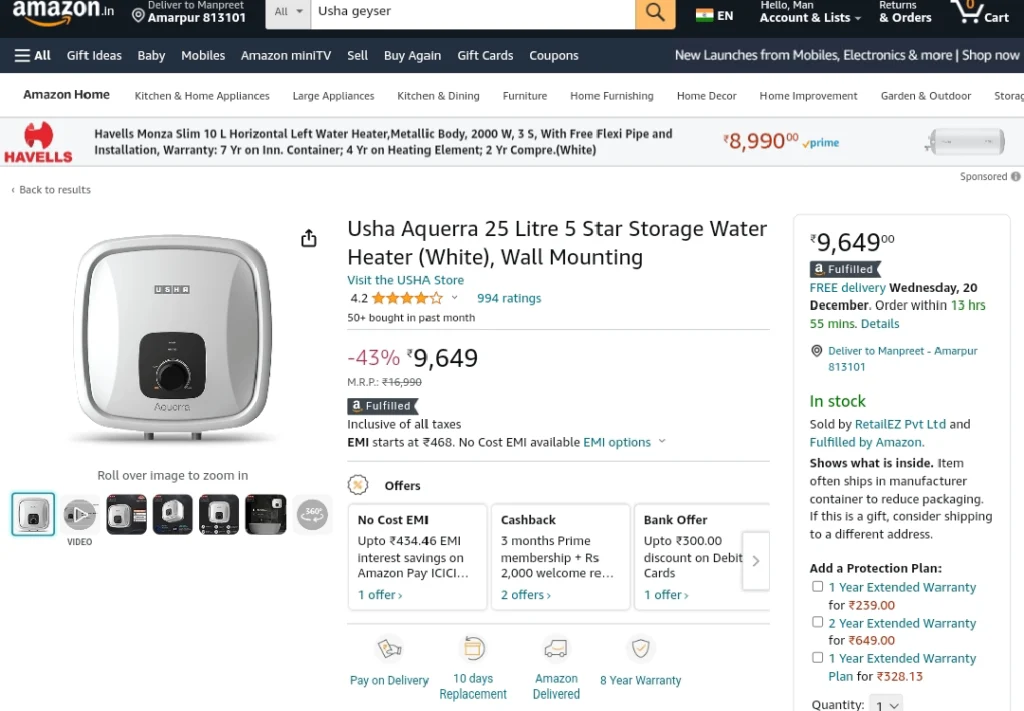Click the Usha geyser search field

[473, 12]
